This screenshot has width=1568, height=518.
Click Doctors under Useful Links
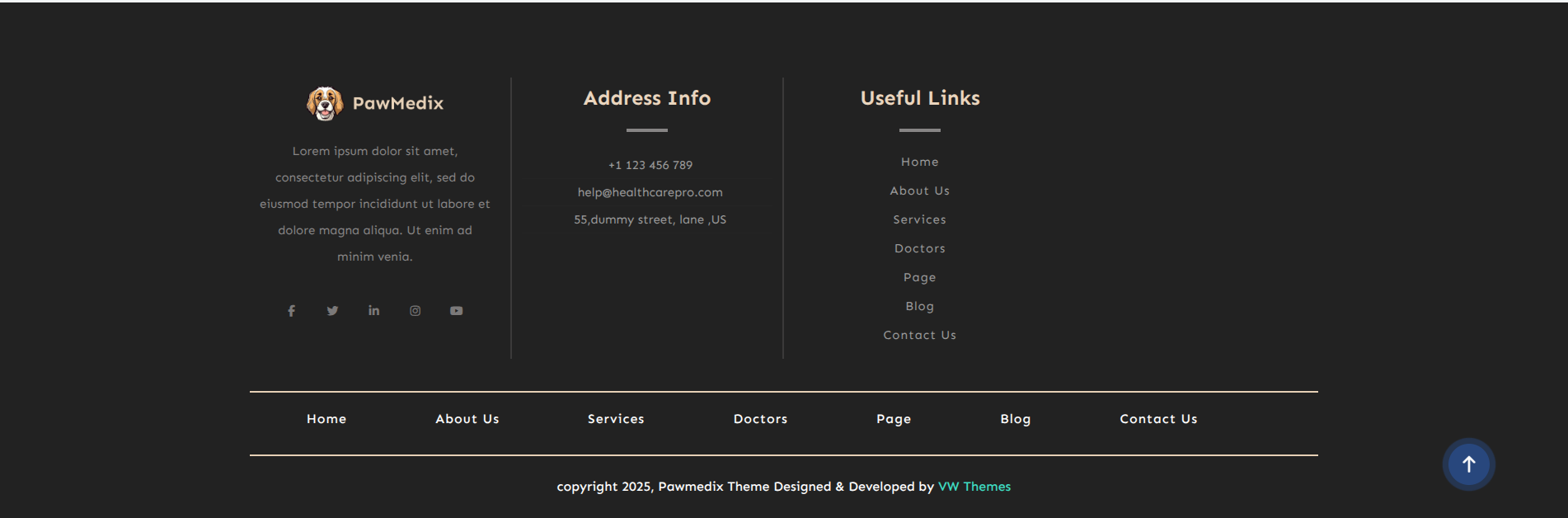coord(919,249)
